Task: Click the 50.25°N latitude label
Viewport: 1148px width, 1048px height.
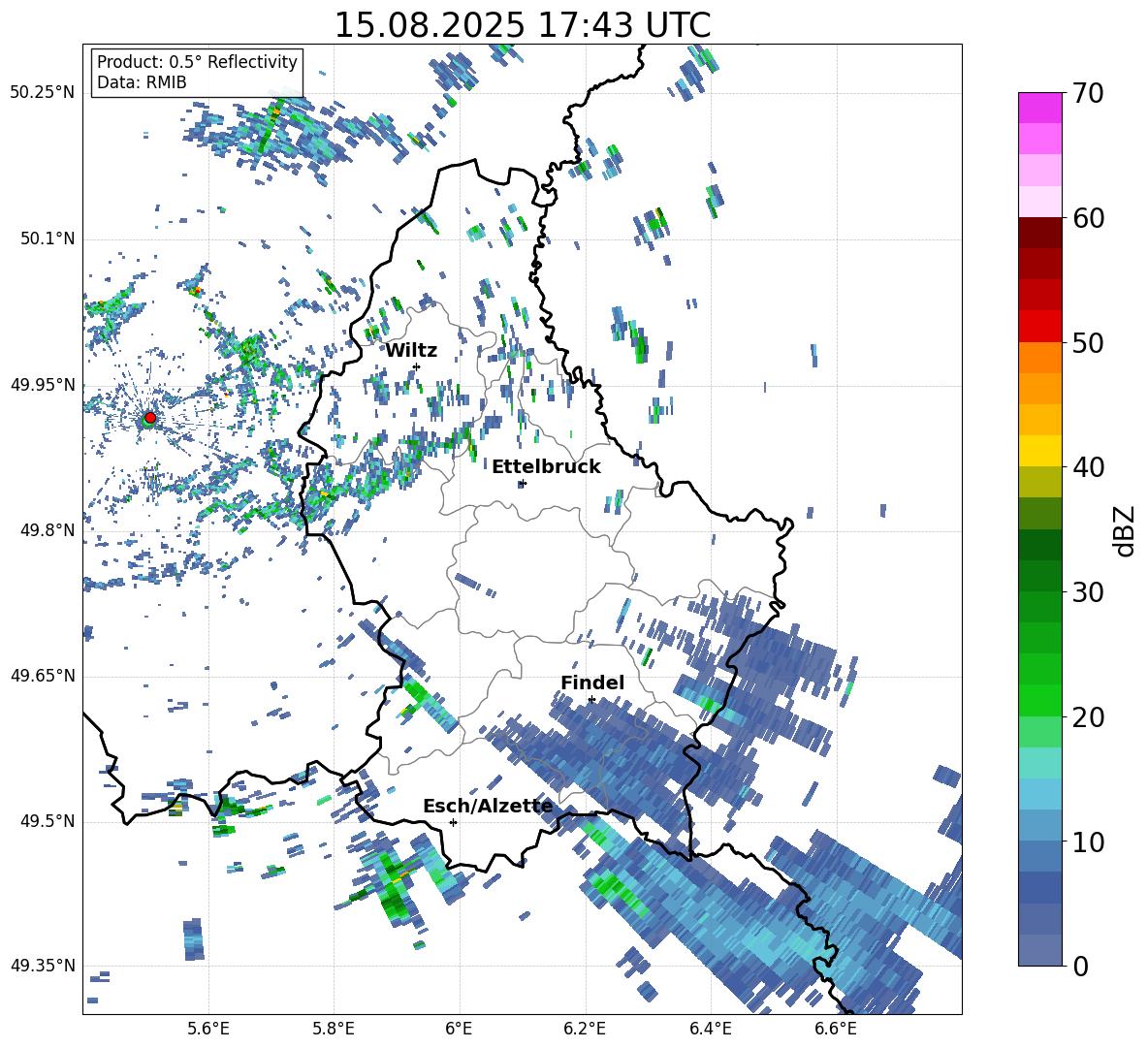Action: pos(43,93)
